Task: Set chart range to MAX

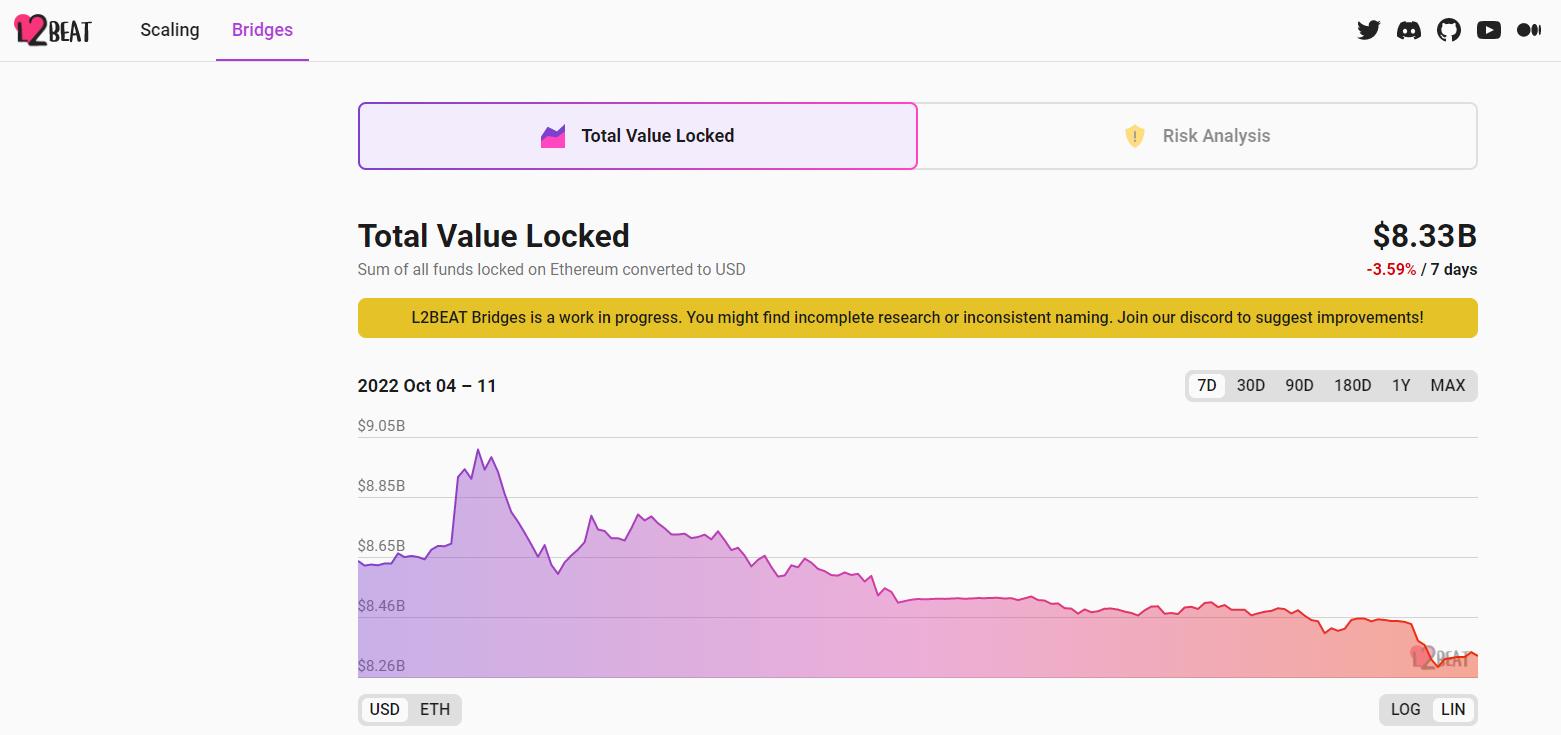Action: coord(1447,385)
